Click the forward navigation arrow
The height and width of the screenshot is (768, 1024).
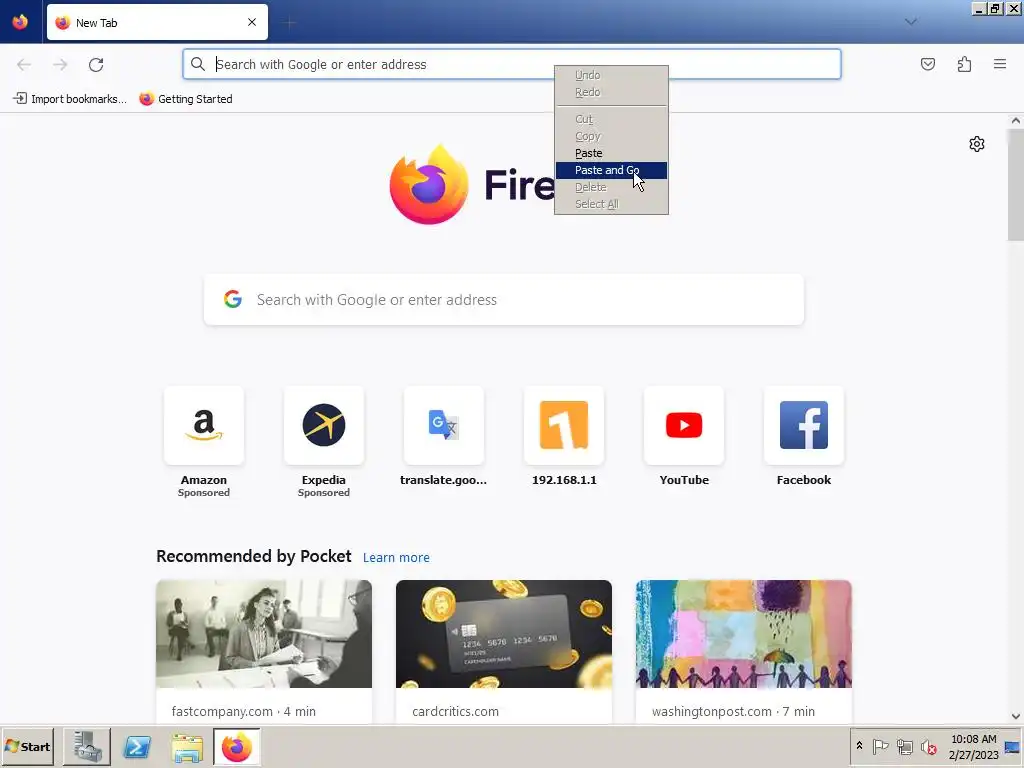pyautogui.click(x=60, y=65)
